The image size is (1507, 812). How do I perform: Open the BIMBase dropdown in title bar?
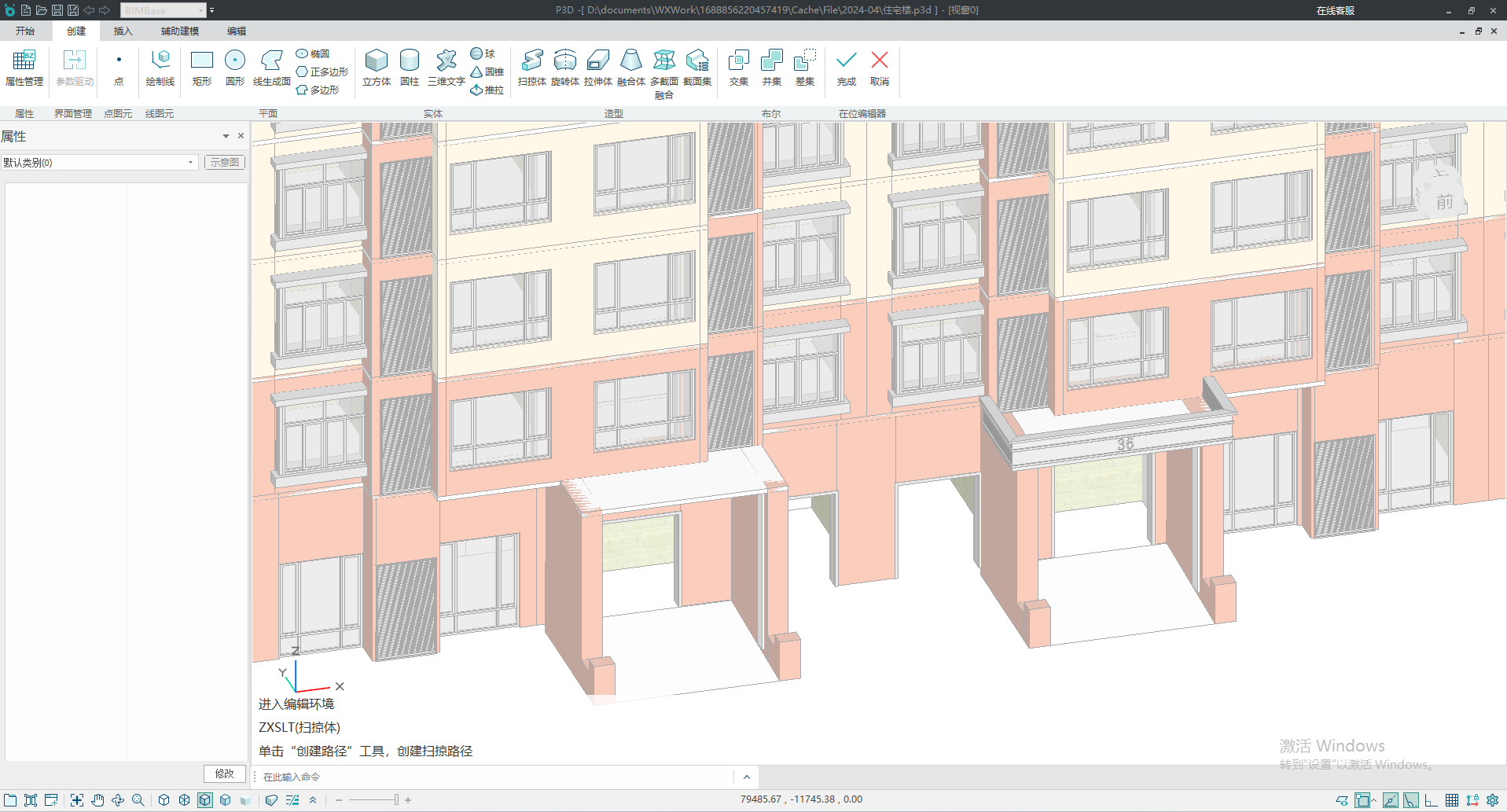coord(164,10)
